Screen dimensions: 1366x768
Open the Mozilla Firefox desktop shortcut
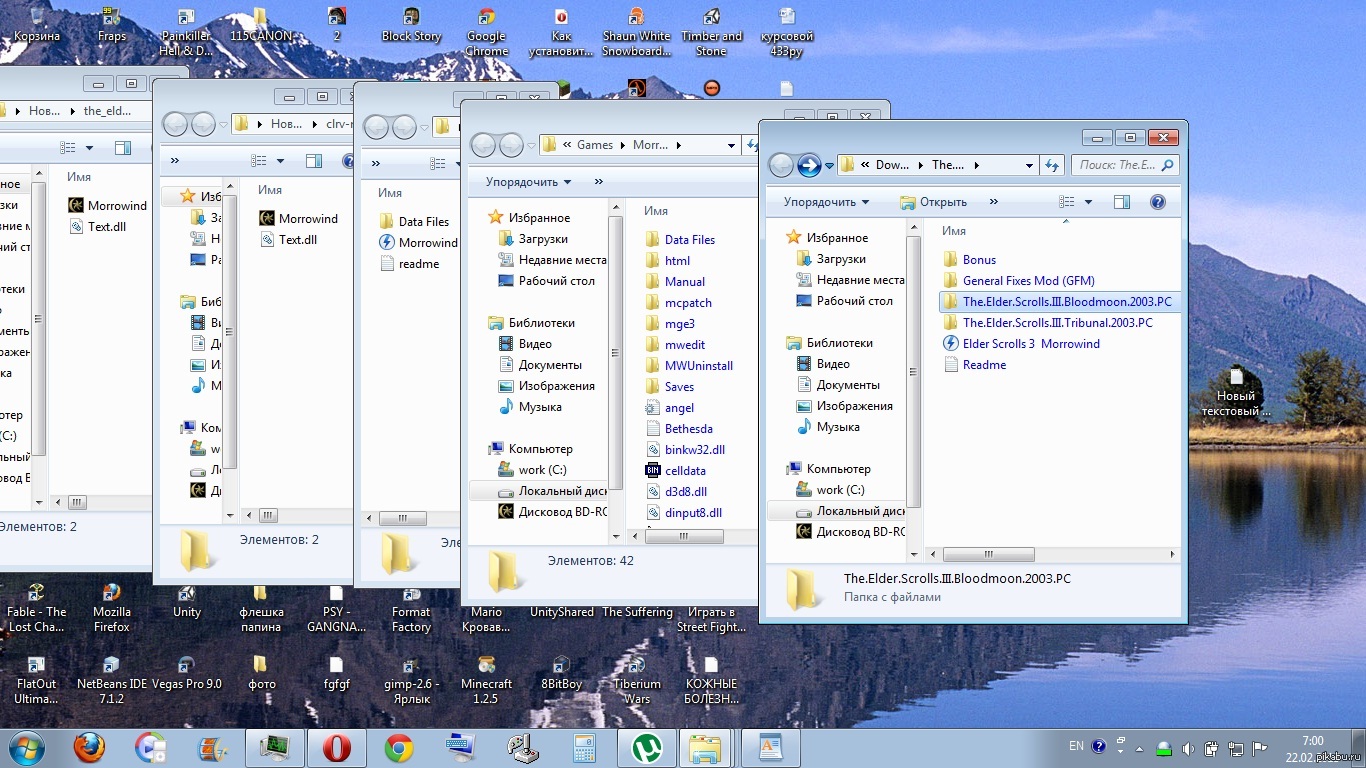[112, 608]
